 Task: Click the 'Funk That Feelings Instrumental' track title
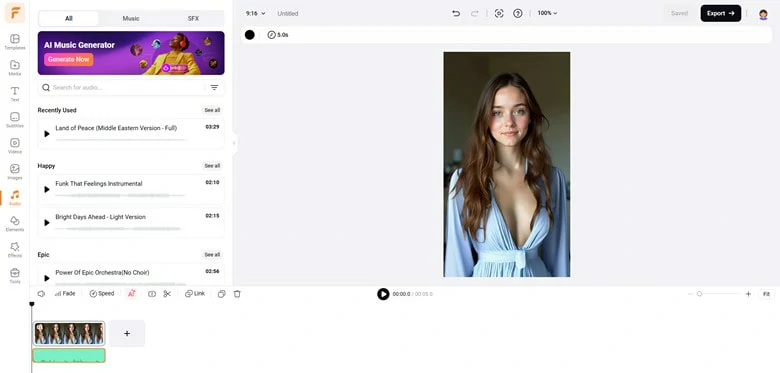tap(98, 184)
